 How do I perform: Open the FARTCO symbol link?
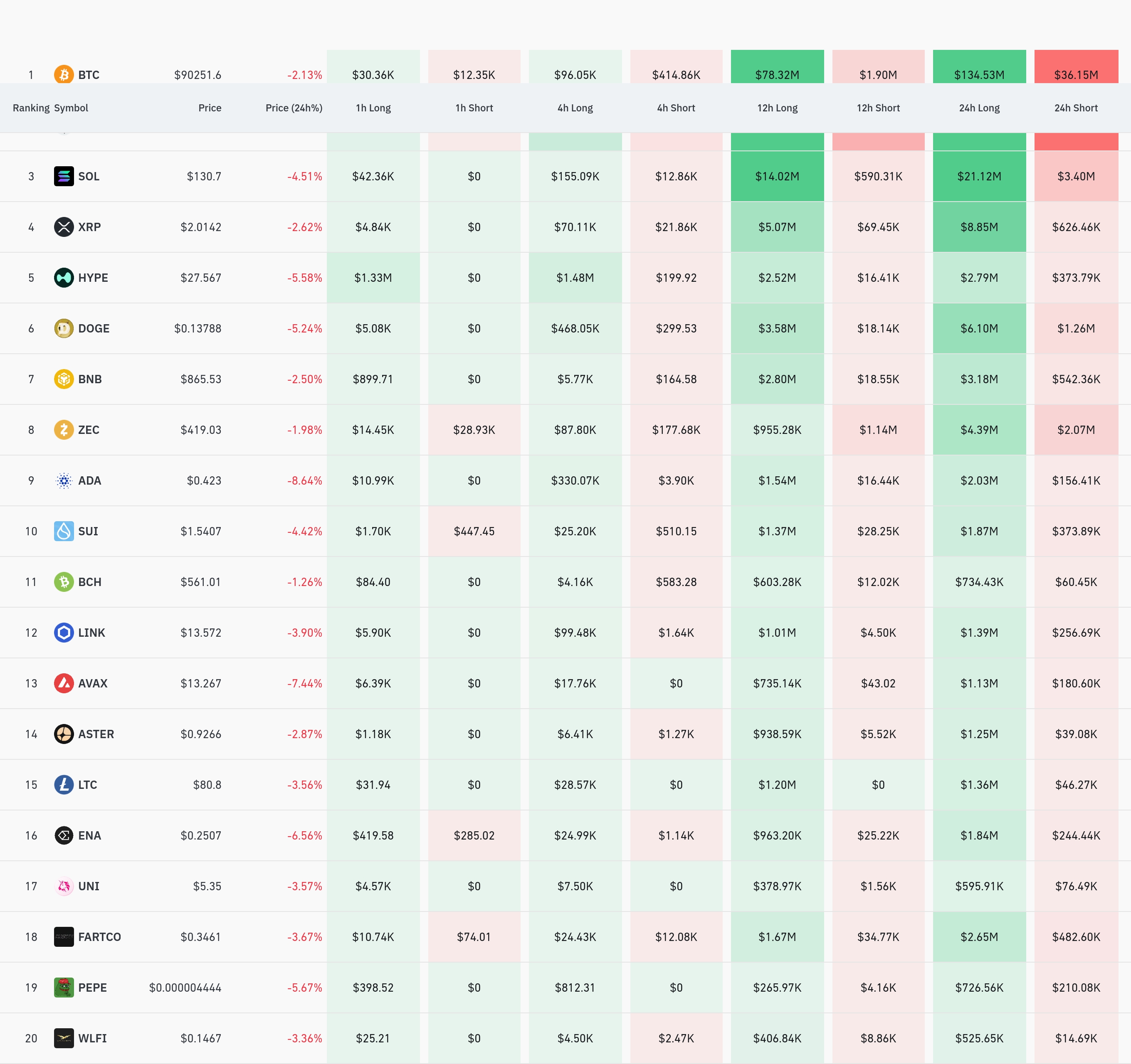click(x=99, y=937)
